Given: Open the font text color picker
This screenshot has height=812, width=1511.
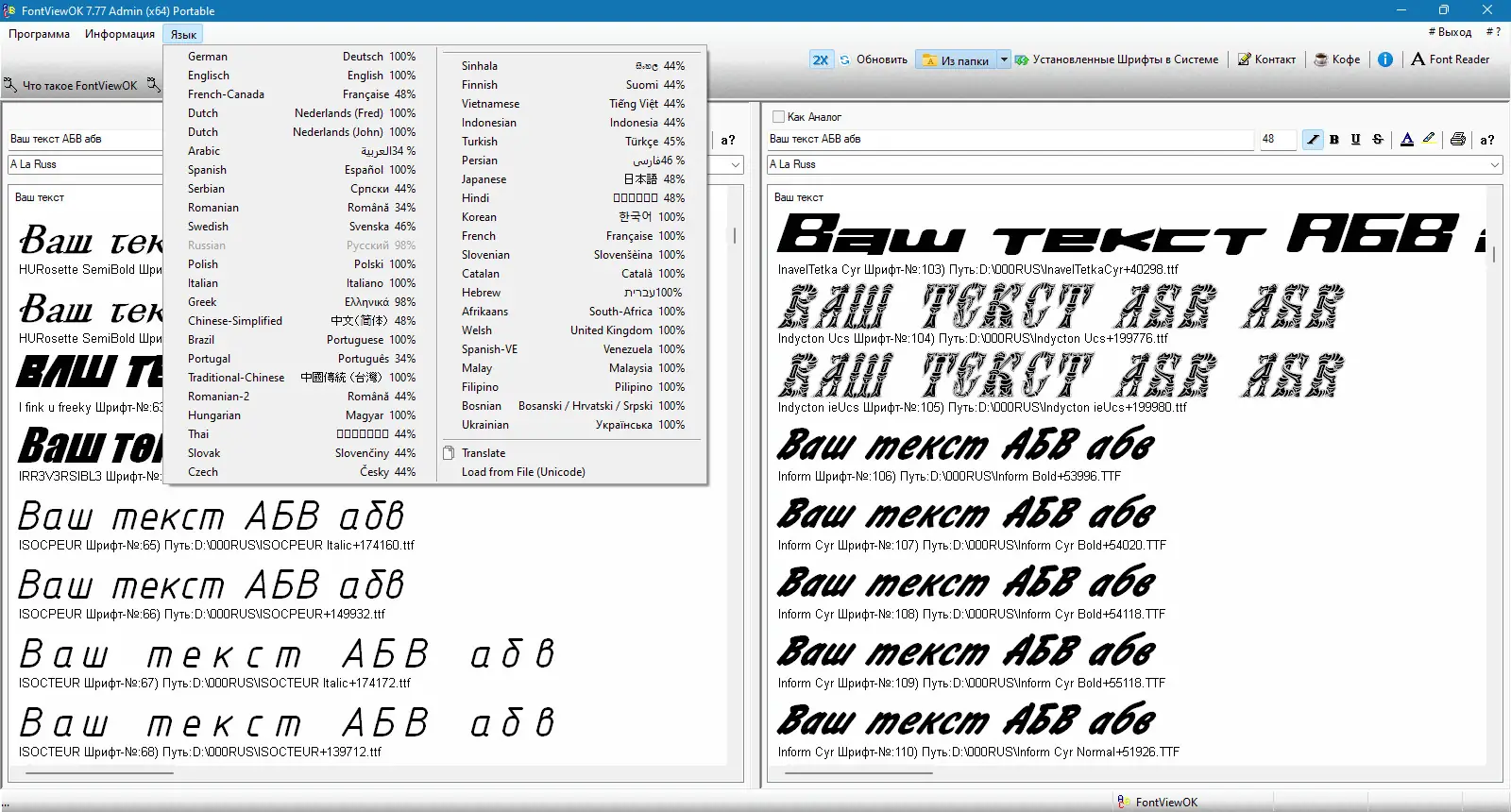Looking at the screenshot, I should 1407,139.
